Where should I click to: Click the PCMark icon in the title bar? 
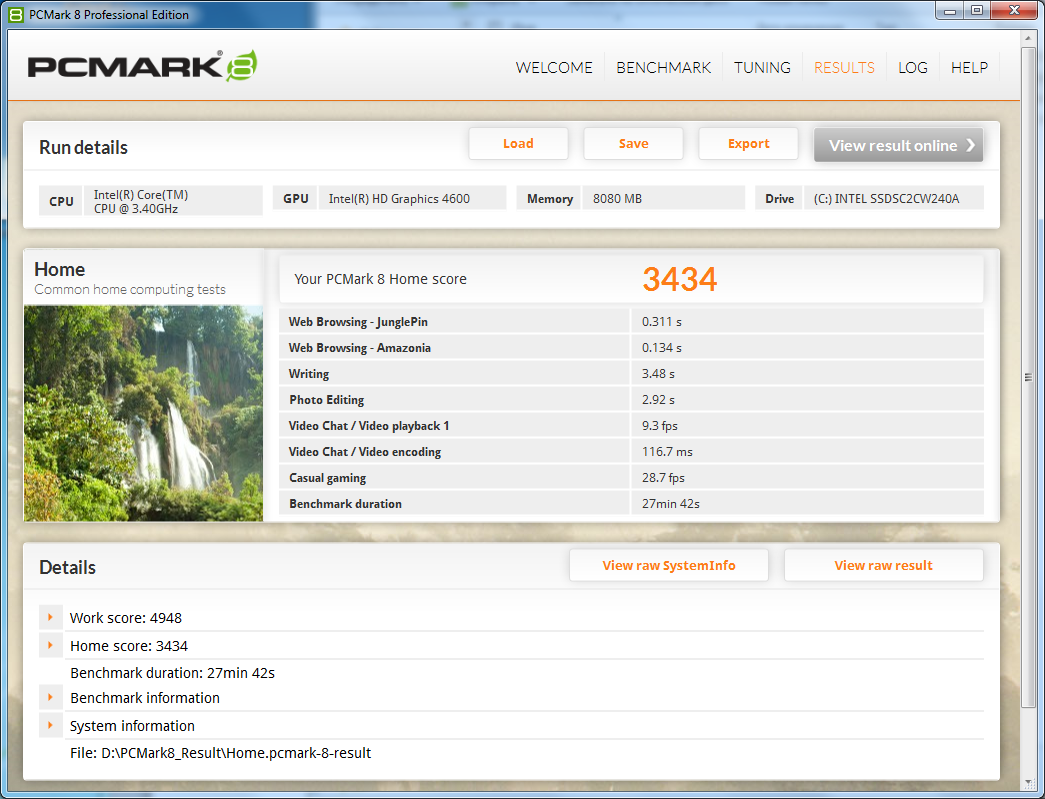tap(14, 14)
